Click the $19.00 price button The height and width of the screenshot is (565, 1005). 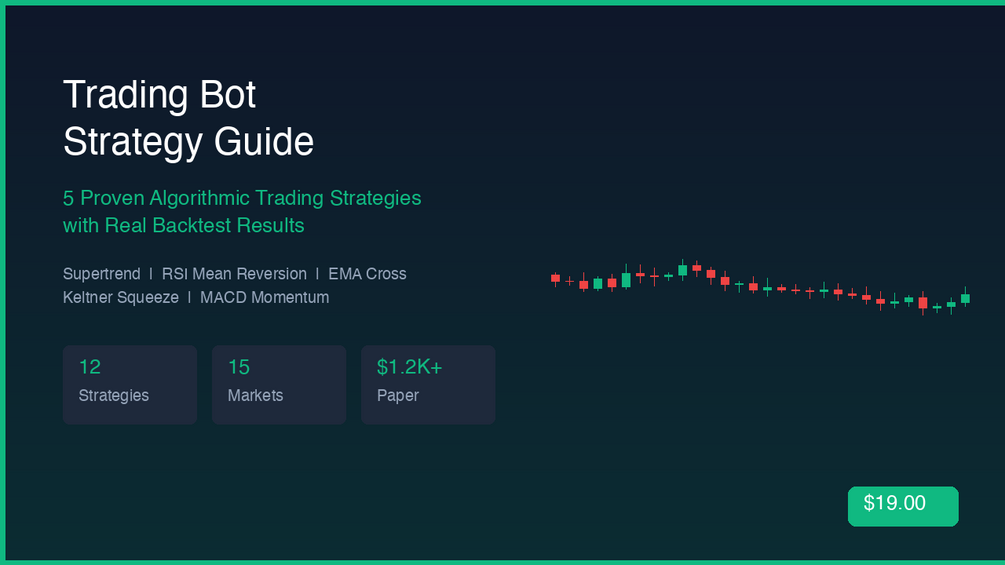(x=902, y=505)
